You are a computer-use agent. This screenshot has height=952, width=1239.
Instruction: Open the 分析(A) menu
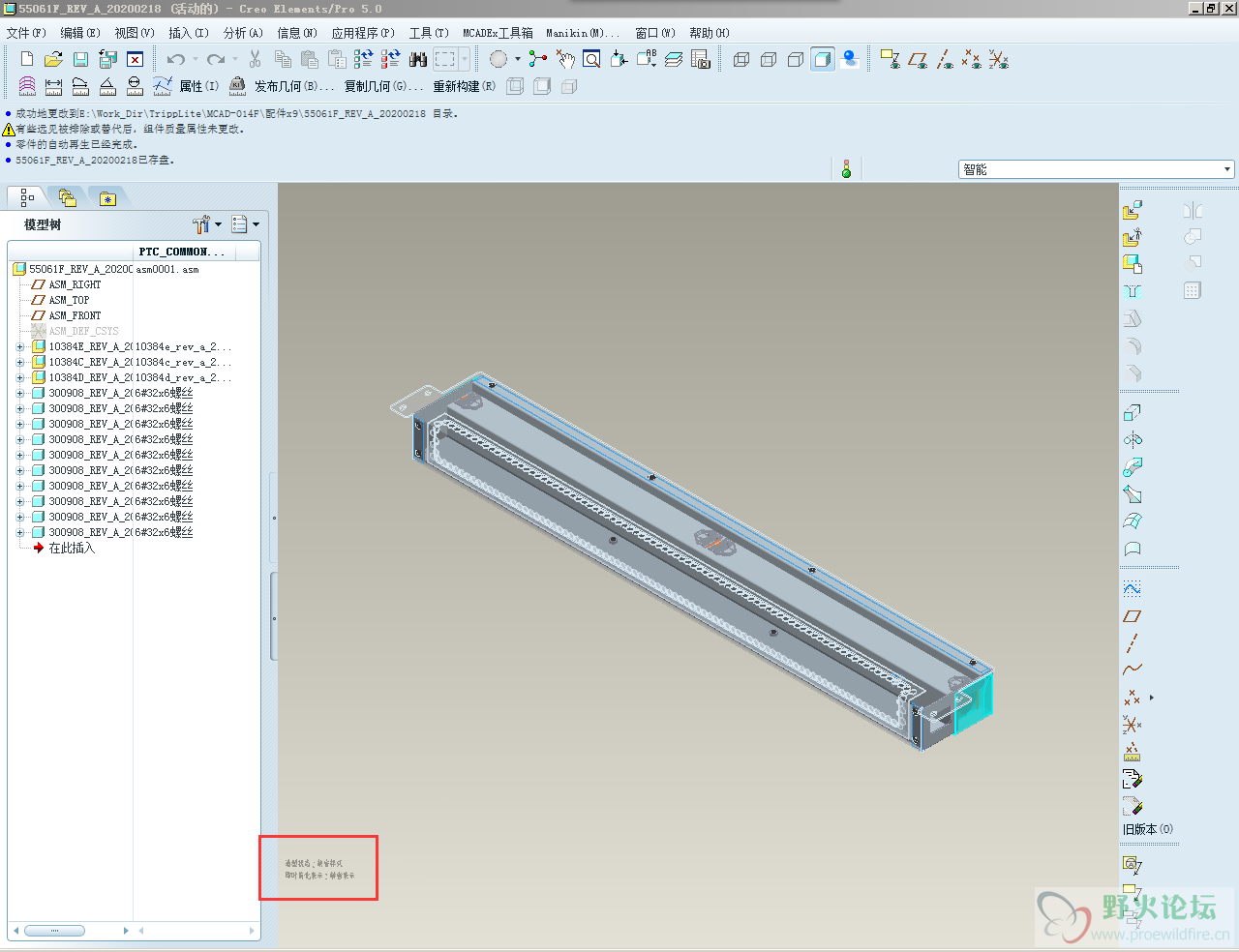[243, 33]
